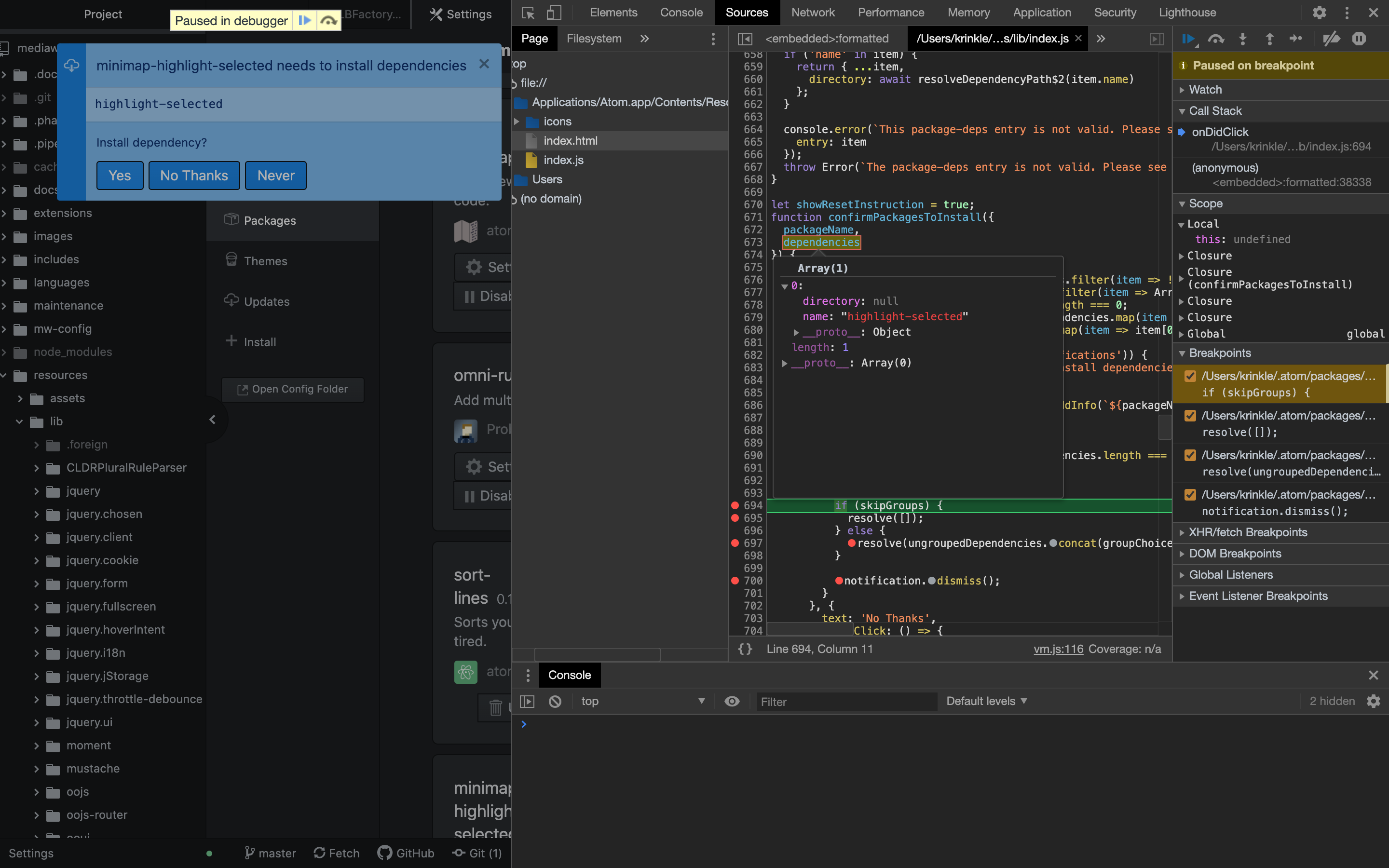
Task: Clear console icon
Action: tap(555, 701)
